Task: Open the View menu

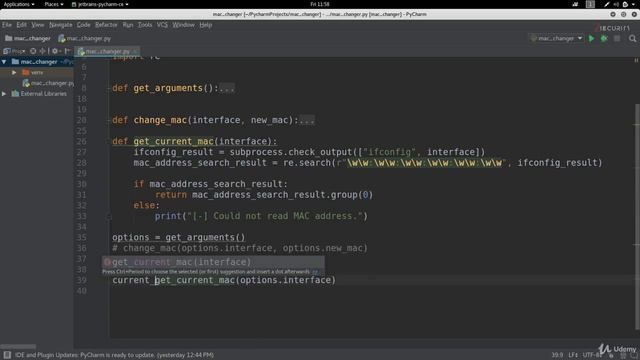Action: (38, 25)
